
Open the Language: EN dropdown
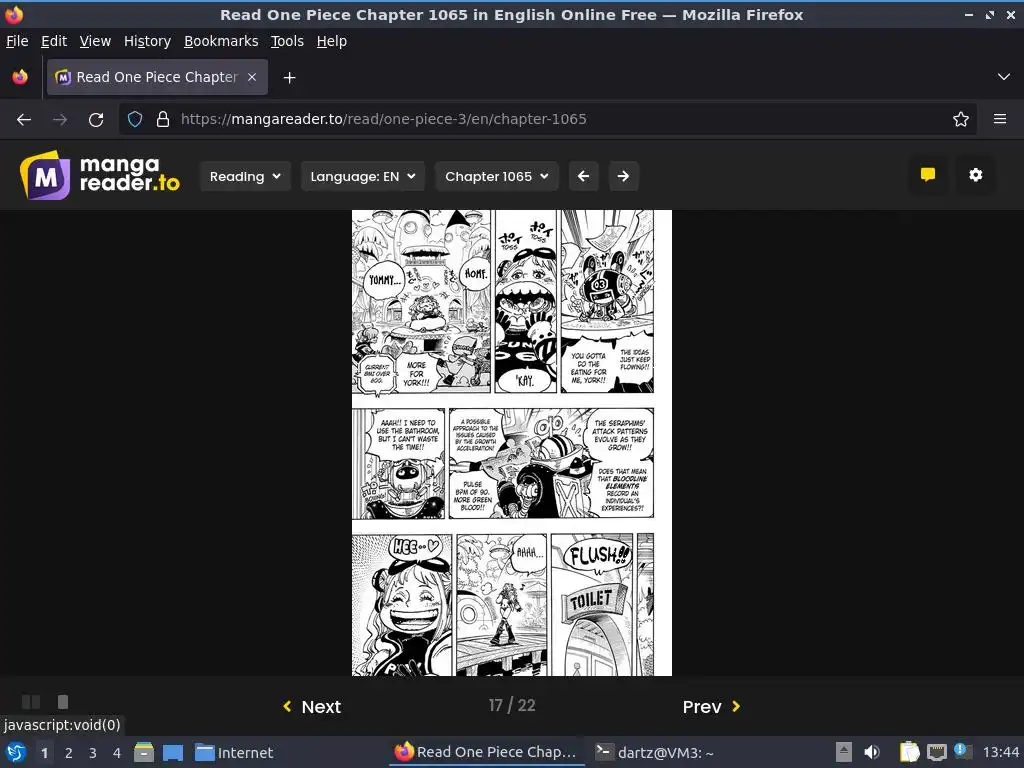(362, 176)
